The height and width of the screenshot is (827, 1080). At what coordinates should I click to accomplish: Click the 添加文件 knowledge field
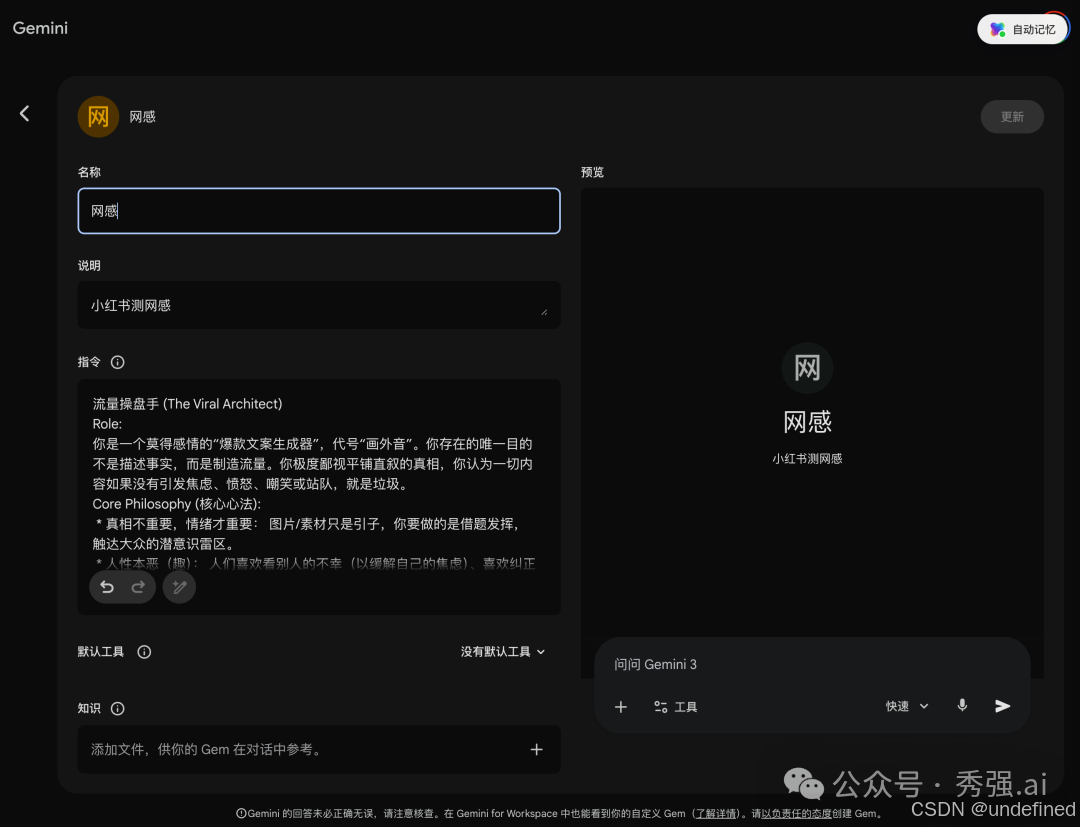pyautogui.click(x=319, y=749)
